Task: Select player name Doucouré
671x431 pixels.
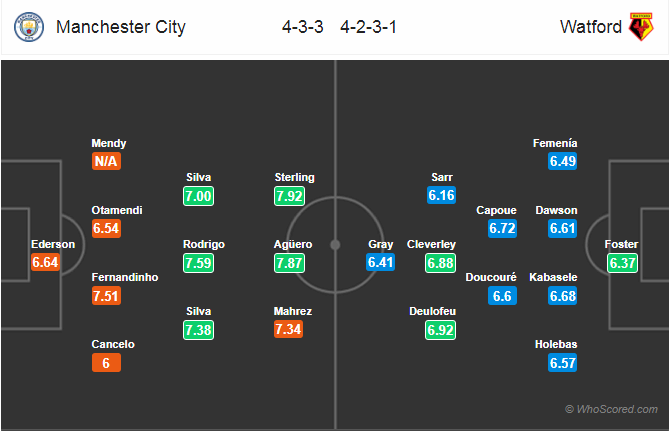Action: [491, 277]
